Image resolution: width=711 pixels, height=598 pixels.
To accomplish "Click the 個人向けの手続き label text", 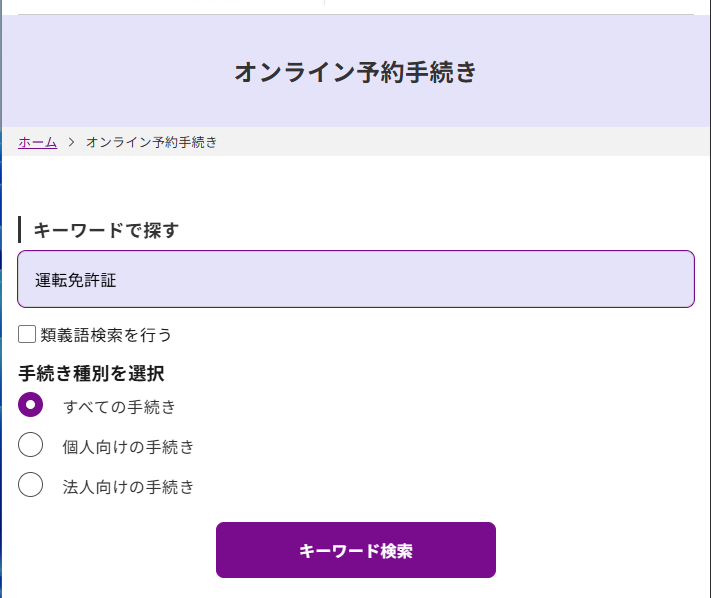I will click(x=128, y=447).
